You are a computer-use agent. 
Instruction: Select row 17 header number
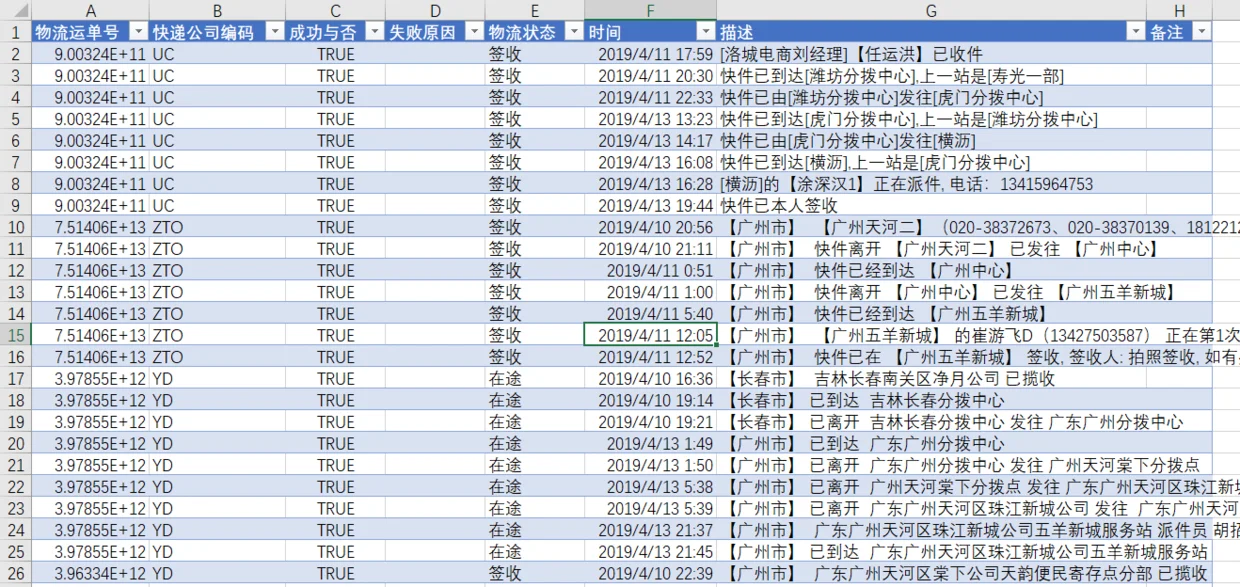(x=15, y=379)
